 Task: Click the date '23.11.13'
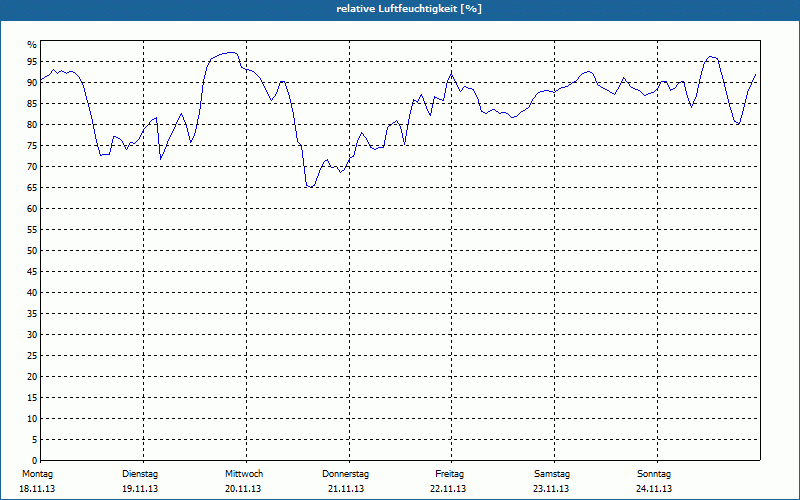pyautogui.click(x=551, y=489)
